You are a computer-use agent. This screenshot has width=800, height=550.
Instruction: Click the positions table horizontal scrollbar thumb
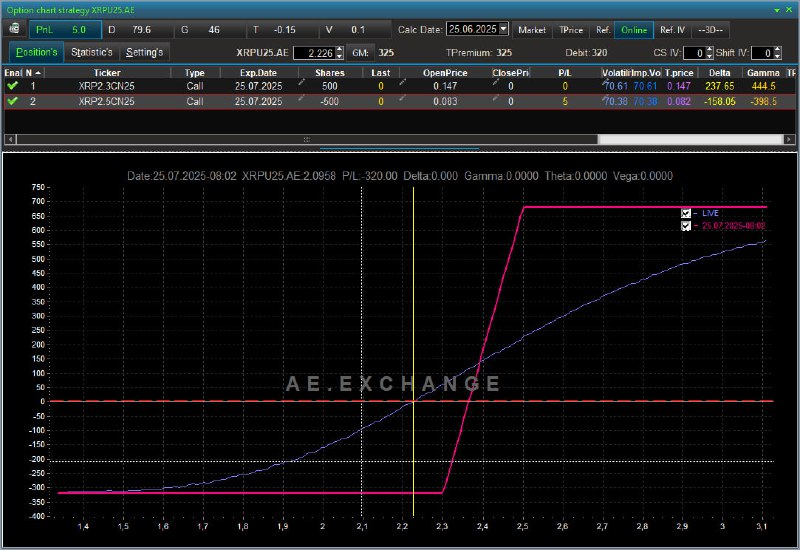pyautogui.click(x=307, y=139)
